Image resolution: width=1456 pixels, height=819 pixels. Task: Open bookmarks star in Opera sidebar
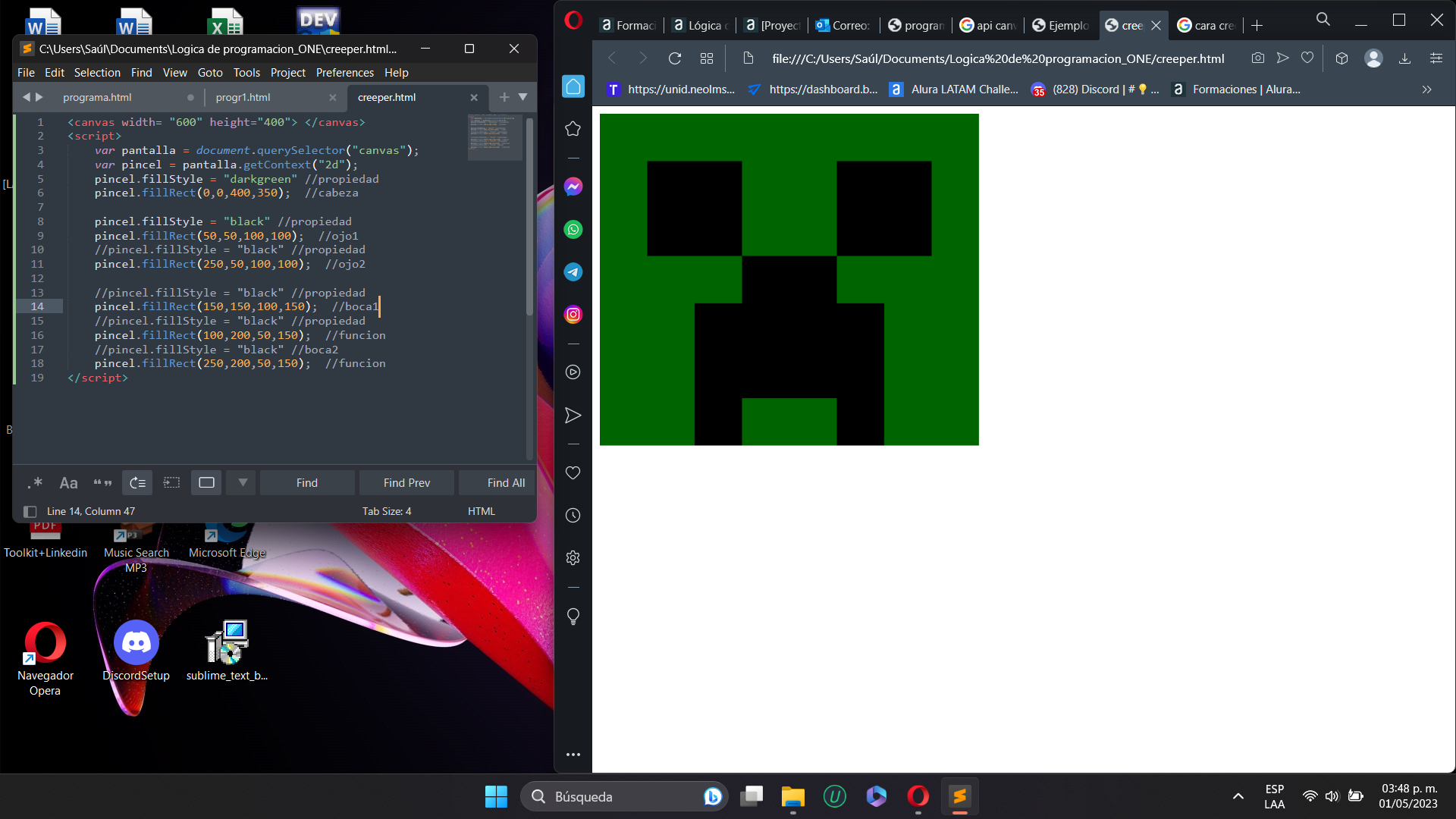[x=573, y=129]
